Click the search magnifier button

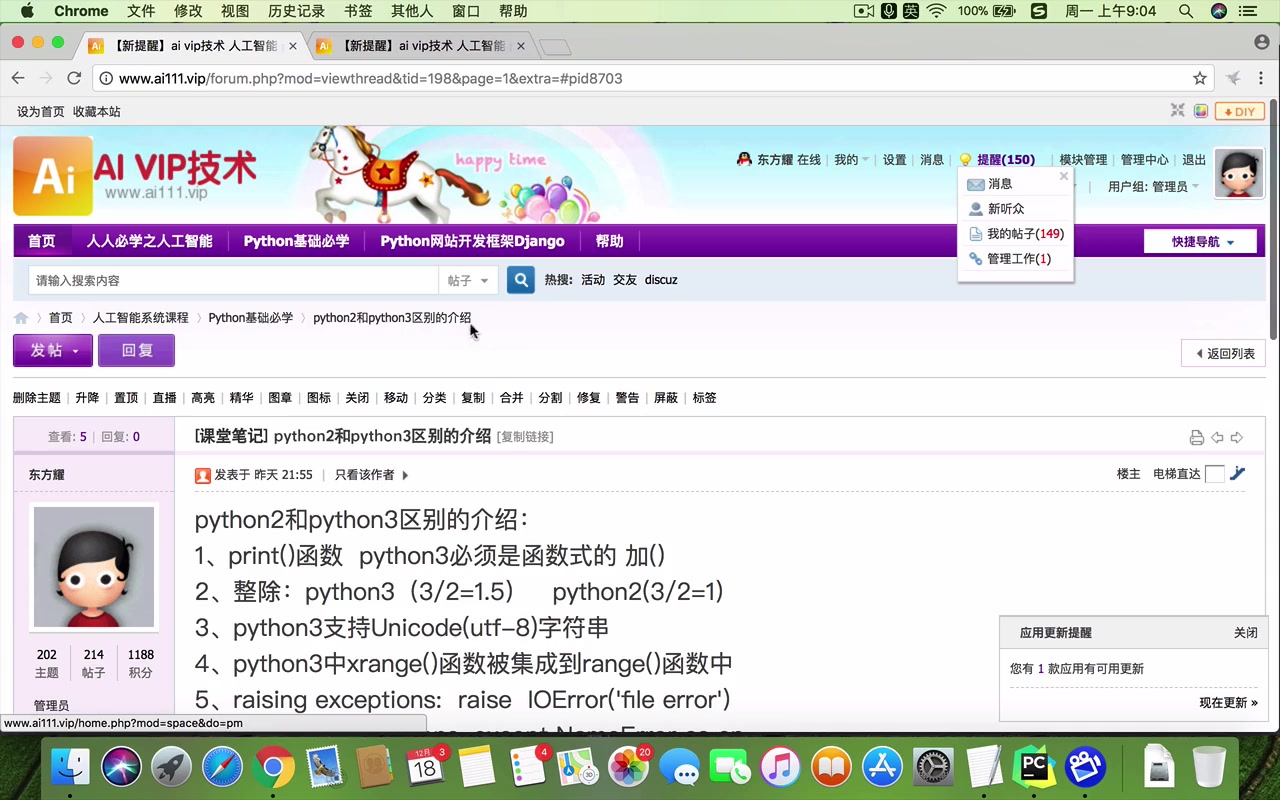[520, 280]
